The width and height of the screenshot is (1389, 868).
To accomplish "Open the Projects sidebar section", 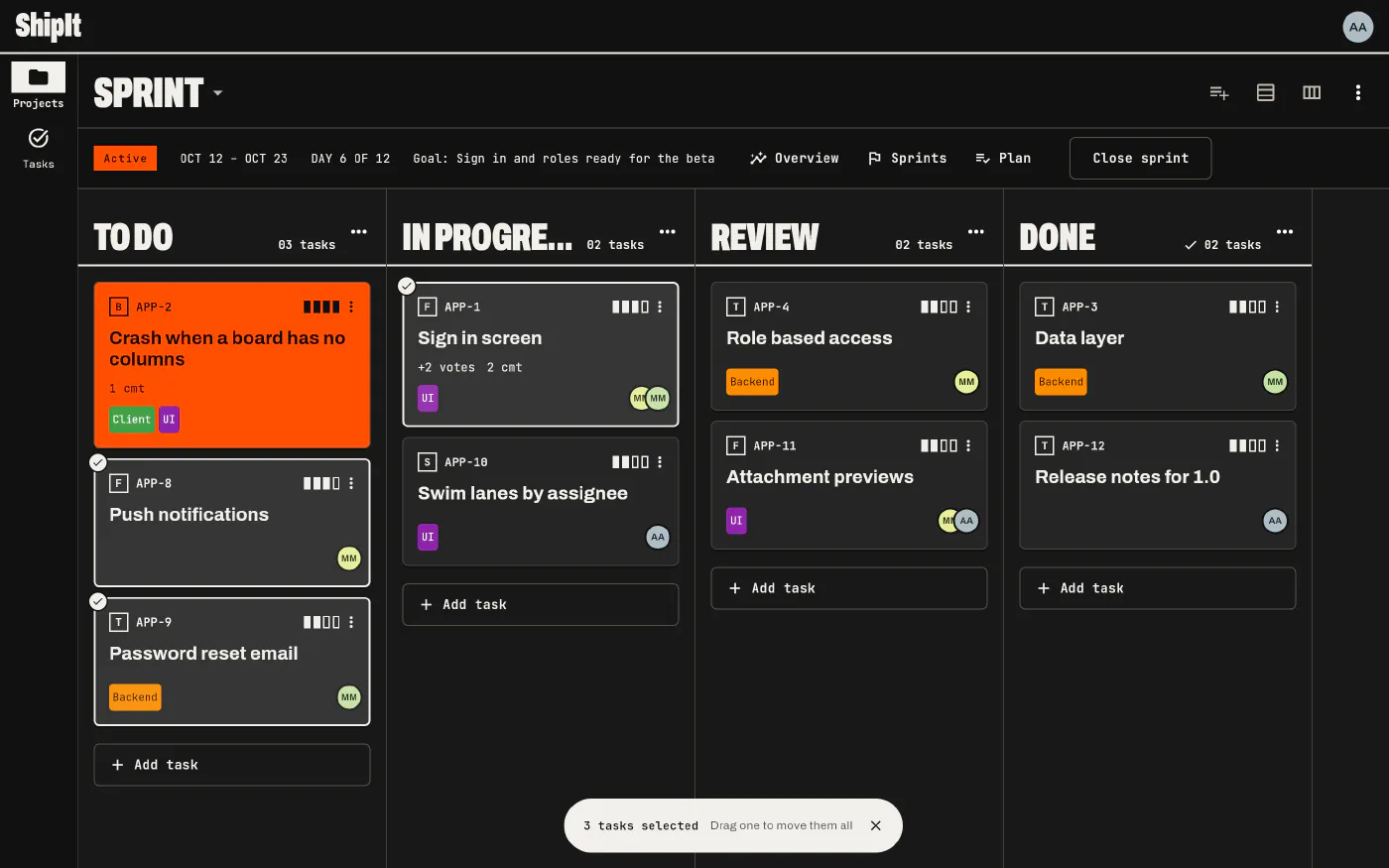I will point(39,86).
